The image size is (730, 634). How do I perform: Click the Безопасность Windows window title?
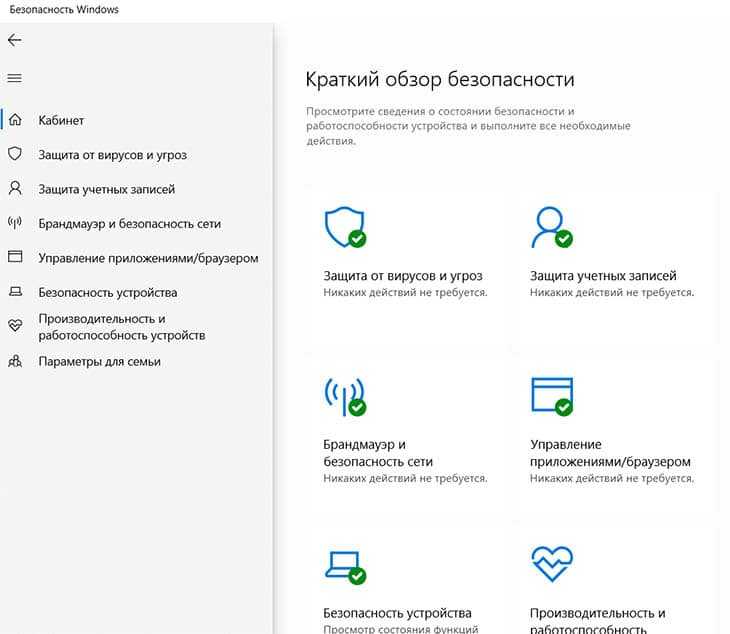(x=64, y=10)
